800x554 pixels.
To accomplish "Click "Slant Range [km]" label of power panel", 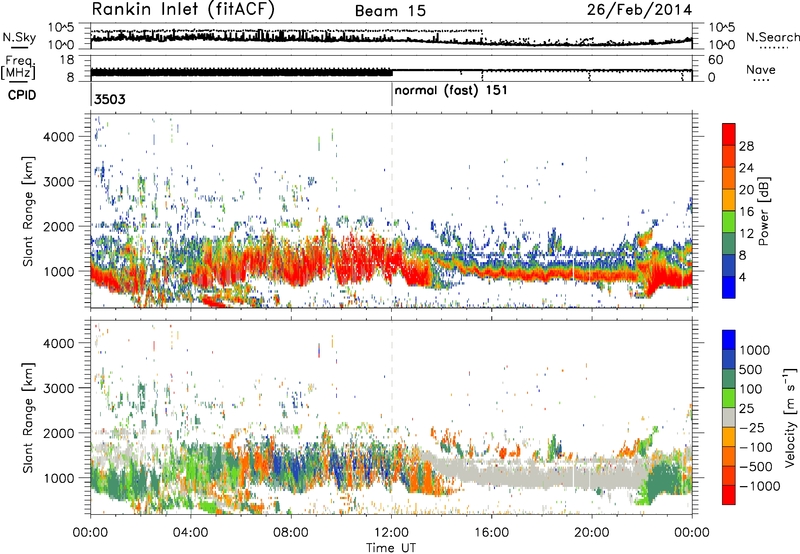I will click(x=29, y=211).
